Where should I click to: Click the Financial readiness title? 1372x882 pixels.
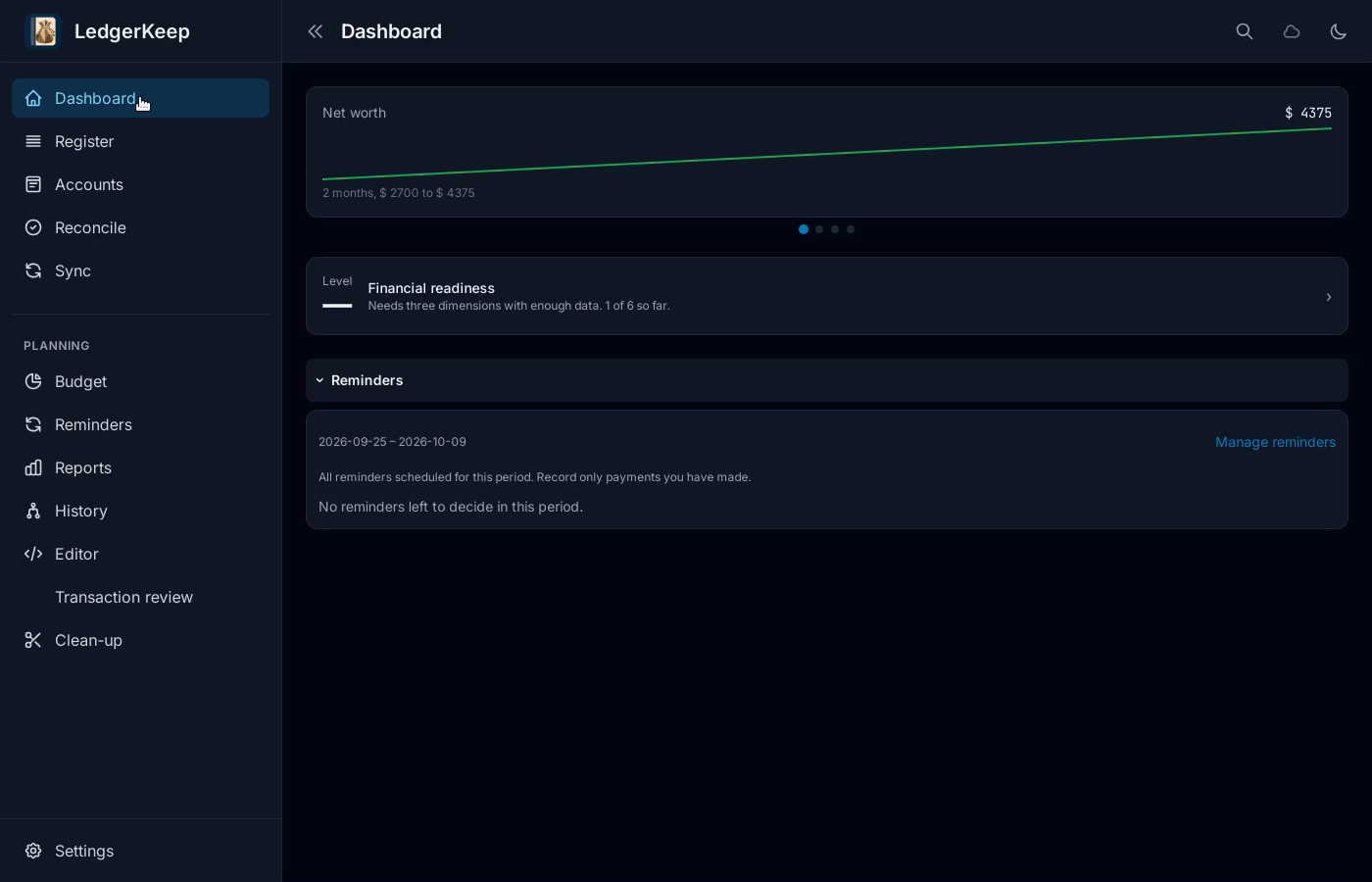[431, 288]
